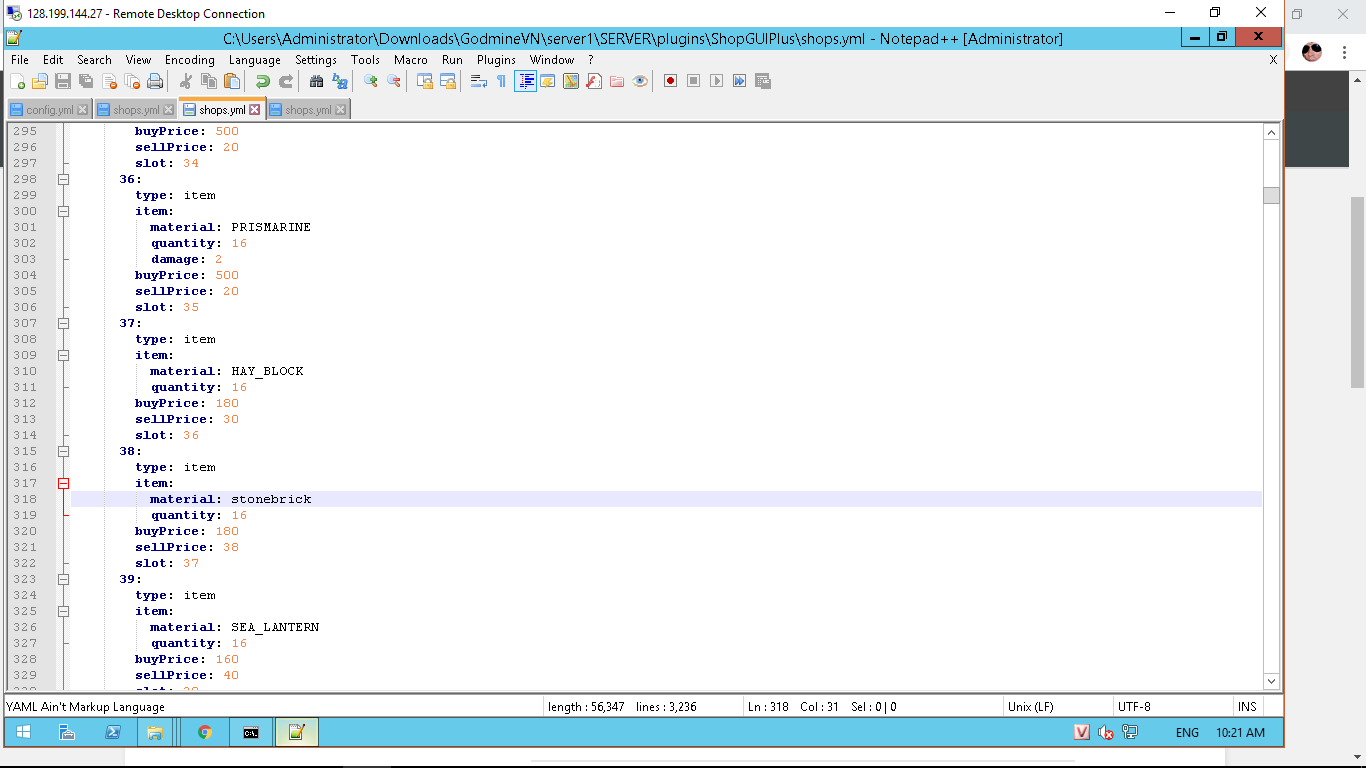Collapse the fold marker at line 298
This screenshot has height=768, width=1366.
(63, 179)
